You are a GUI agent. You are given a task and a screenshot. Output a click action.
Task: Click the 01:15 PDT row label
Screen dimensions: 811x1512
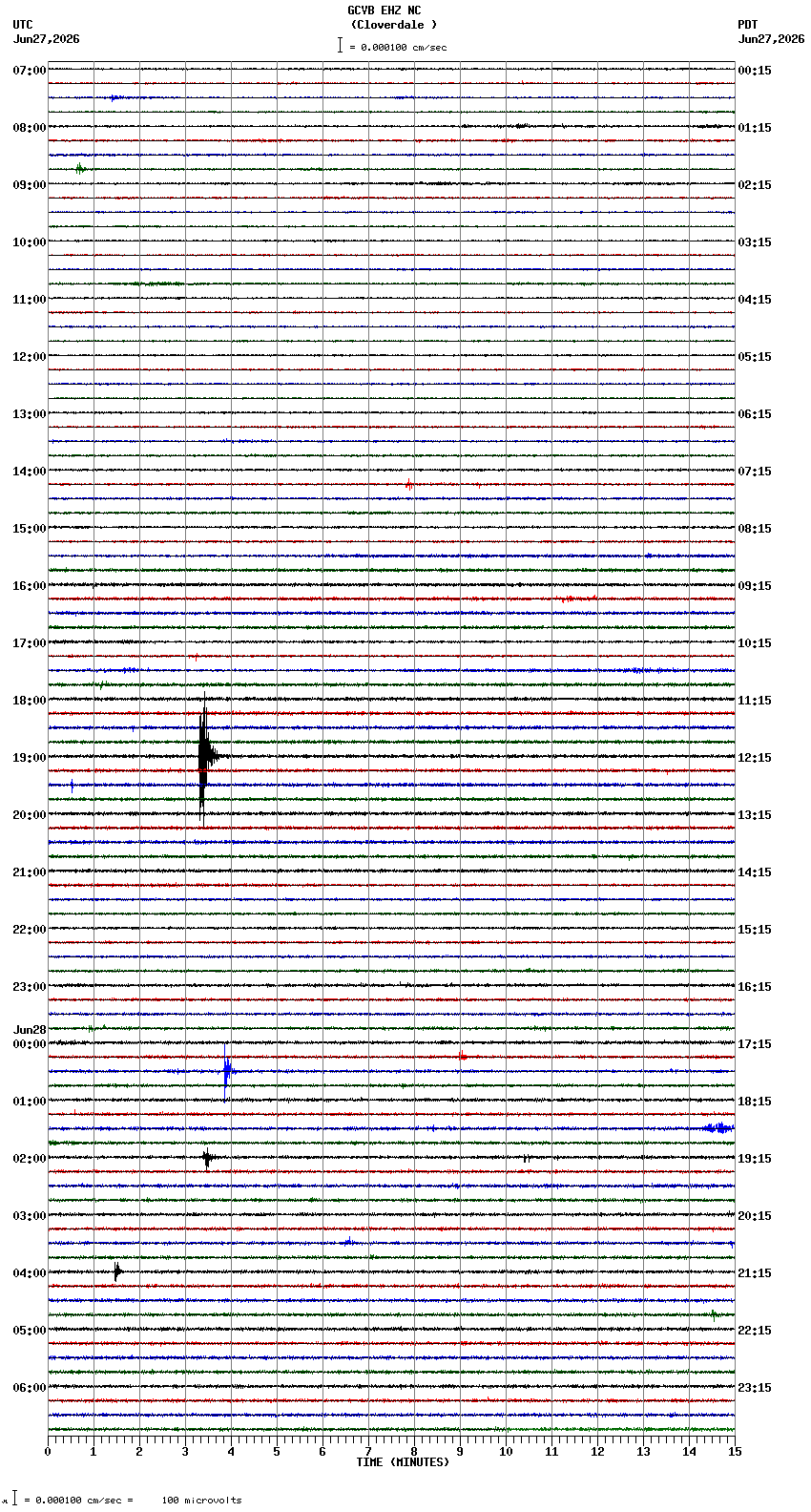(x=755, y=128)
